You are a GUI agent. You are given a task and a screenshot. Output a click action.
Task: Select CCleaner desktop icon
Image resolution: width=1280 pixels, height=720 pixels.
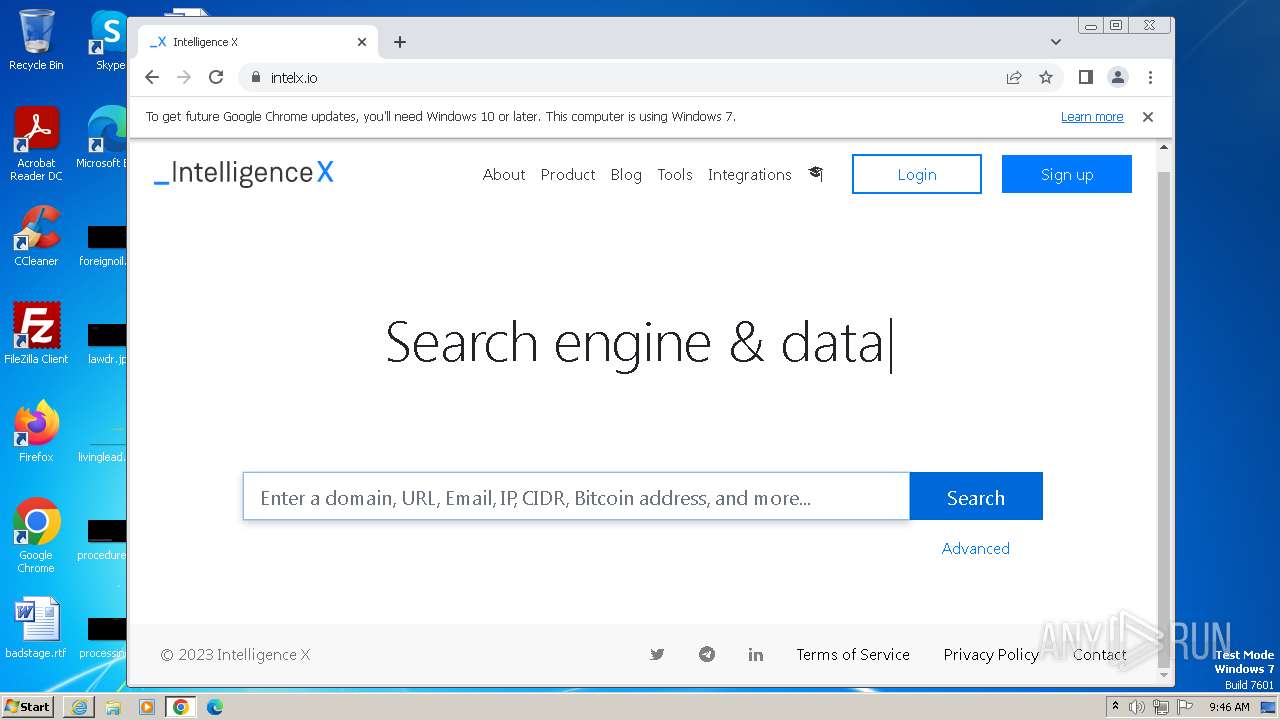click(36, 237)
